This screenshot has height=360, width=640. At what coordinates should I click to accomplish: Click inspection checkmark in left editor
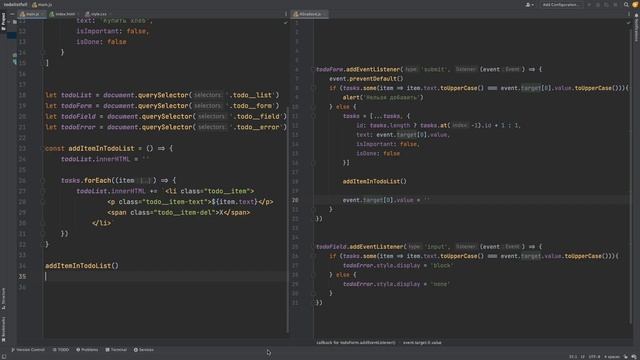click(x=285, y=23)
